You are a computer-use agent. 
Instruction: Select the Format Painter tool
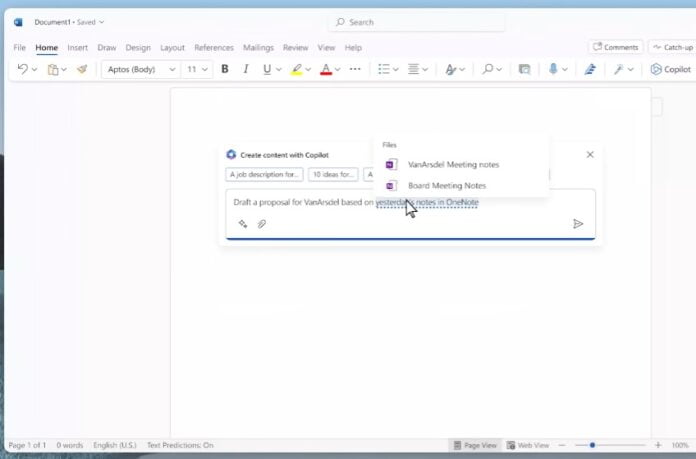(82, 69)
